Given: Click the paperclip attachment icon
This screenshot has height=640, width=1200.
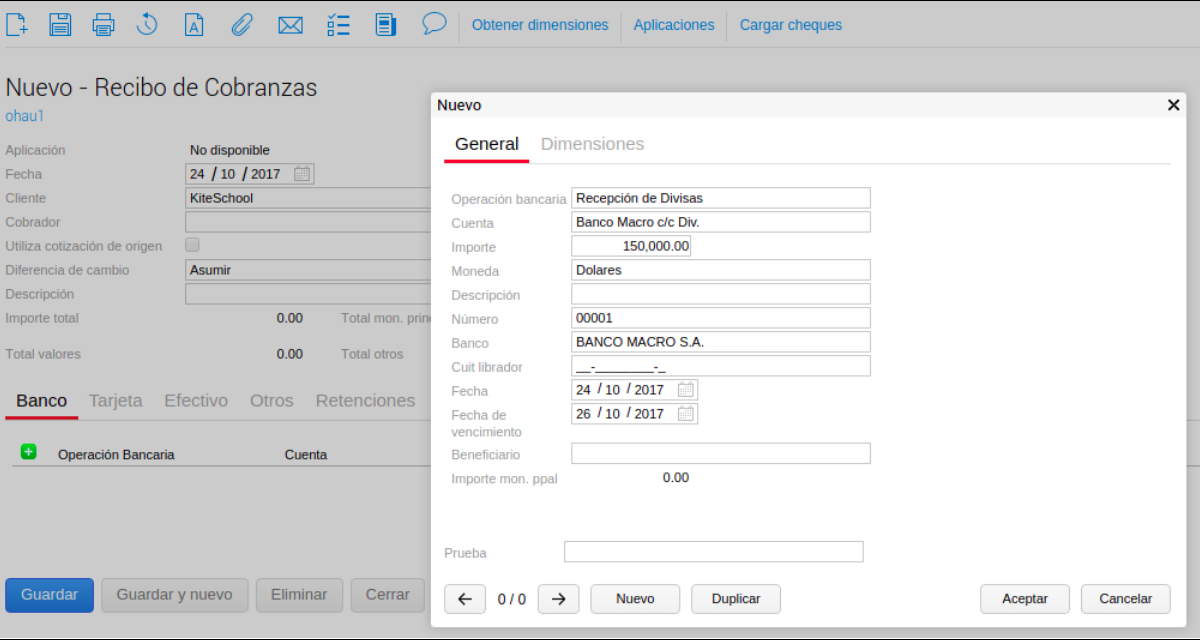Looking at the screenshot, I should (241, 24).
